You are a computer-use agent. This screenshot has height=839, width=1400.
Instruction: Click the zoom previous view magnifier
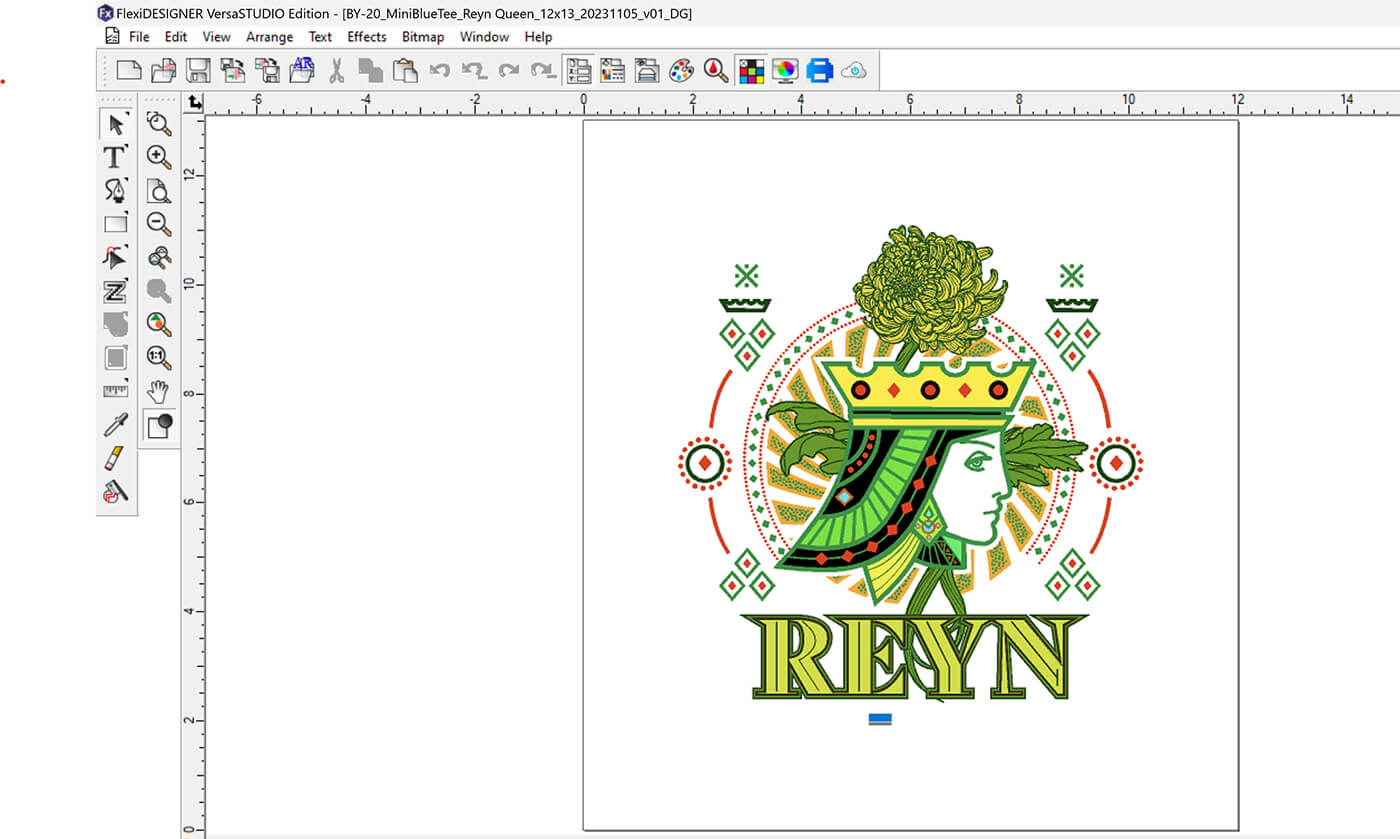point(159,124)
